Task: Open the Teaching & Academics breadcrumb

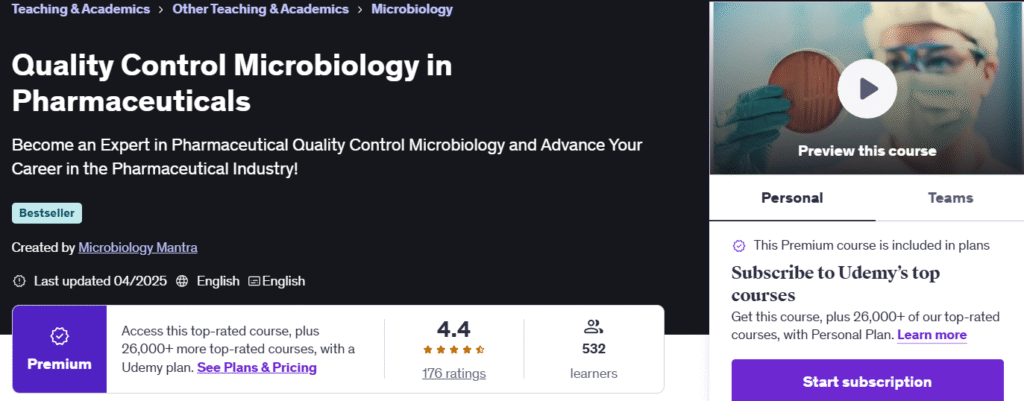Action: [x=80, y=9]
